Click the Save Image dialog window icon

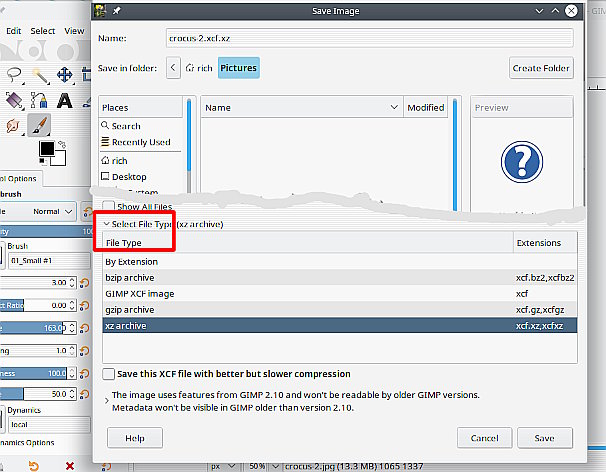100,11
